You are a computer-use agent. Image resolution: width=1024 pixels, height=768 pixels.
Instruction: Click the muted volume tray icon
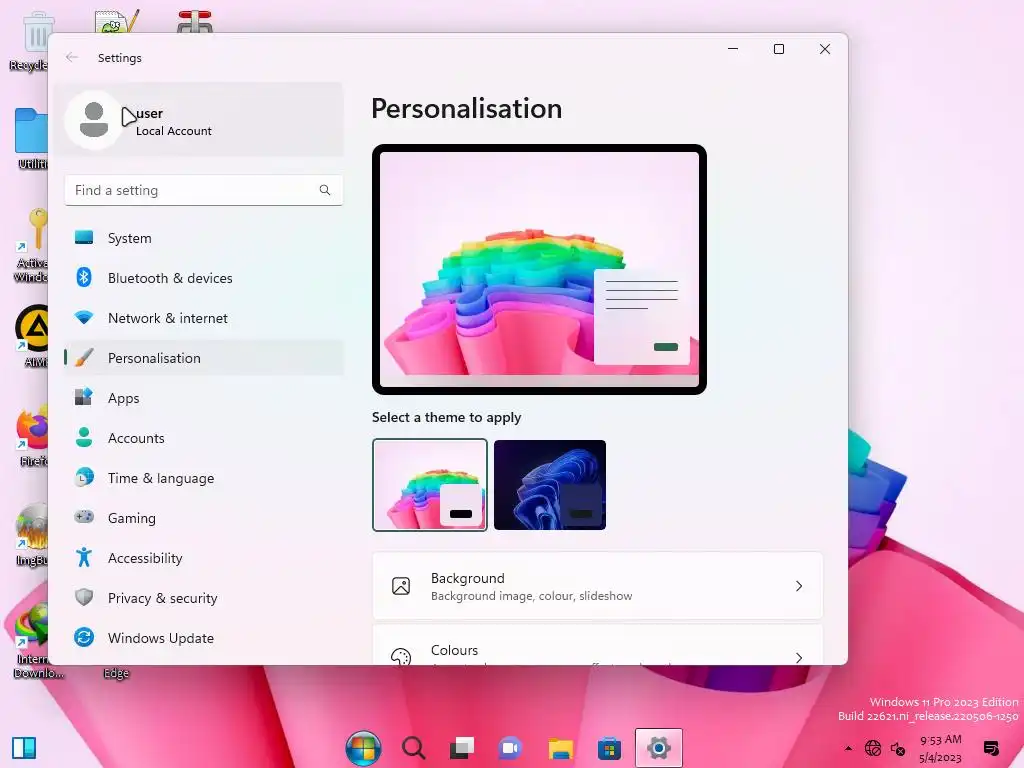(898, 748)
